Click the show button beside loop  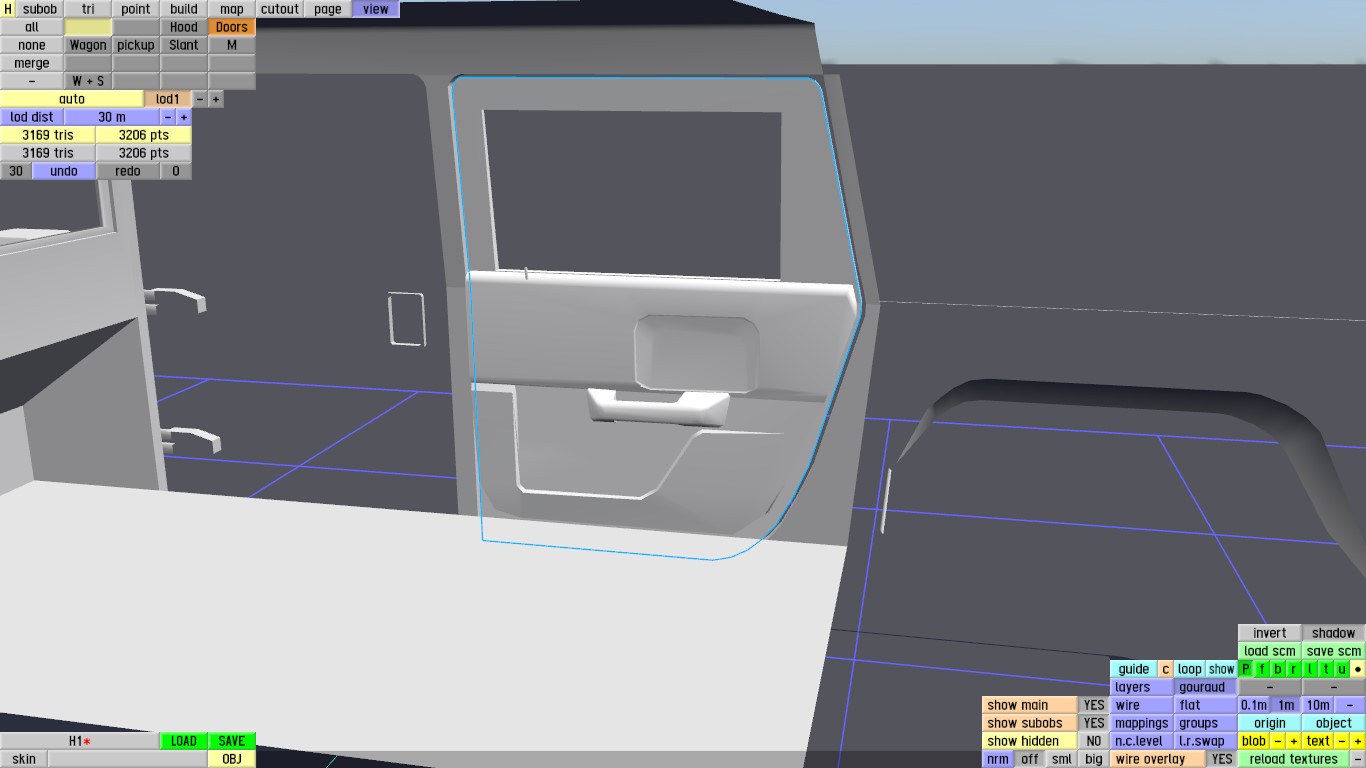[x=1222, y=669]
